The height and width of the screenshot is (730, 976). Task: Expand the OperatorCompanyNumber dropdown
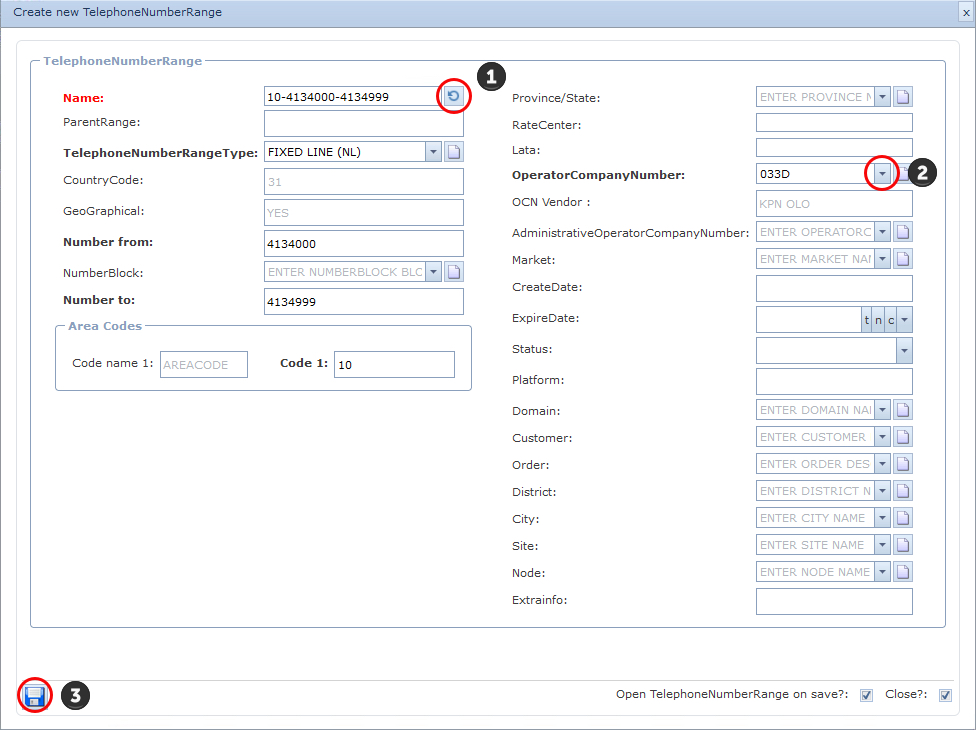882,174
